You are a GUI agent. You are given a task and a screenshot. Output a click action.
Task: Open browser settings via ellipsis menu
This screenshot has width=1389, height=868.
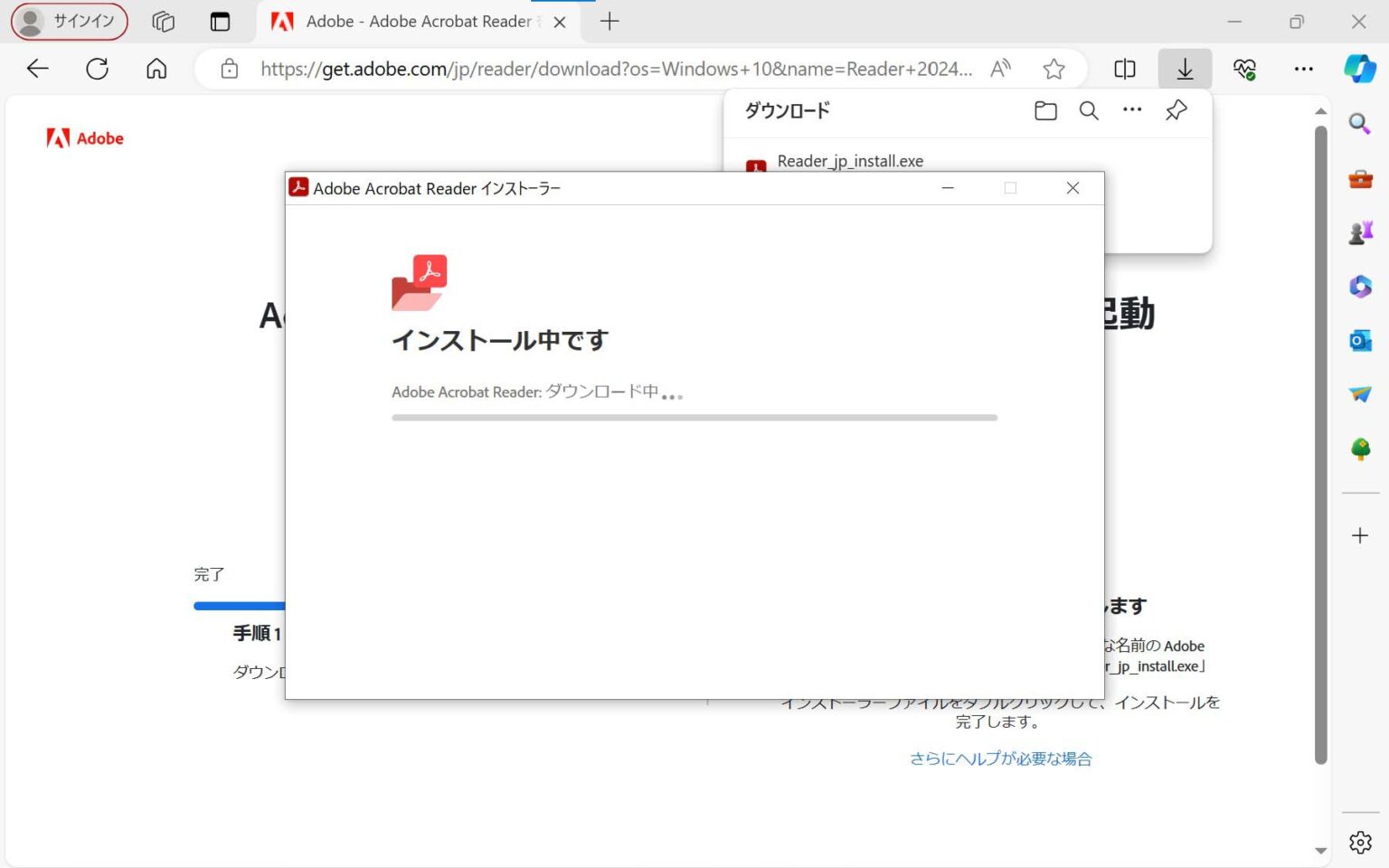pos(1304,68)
